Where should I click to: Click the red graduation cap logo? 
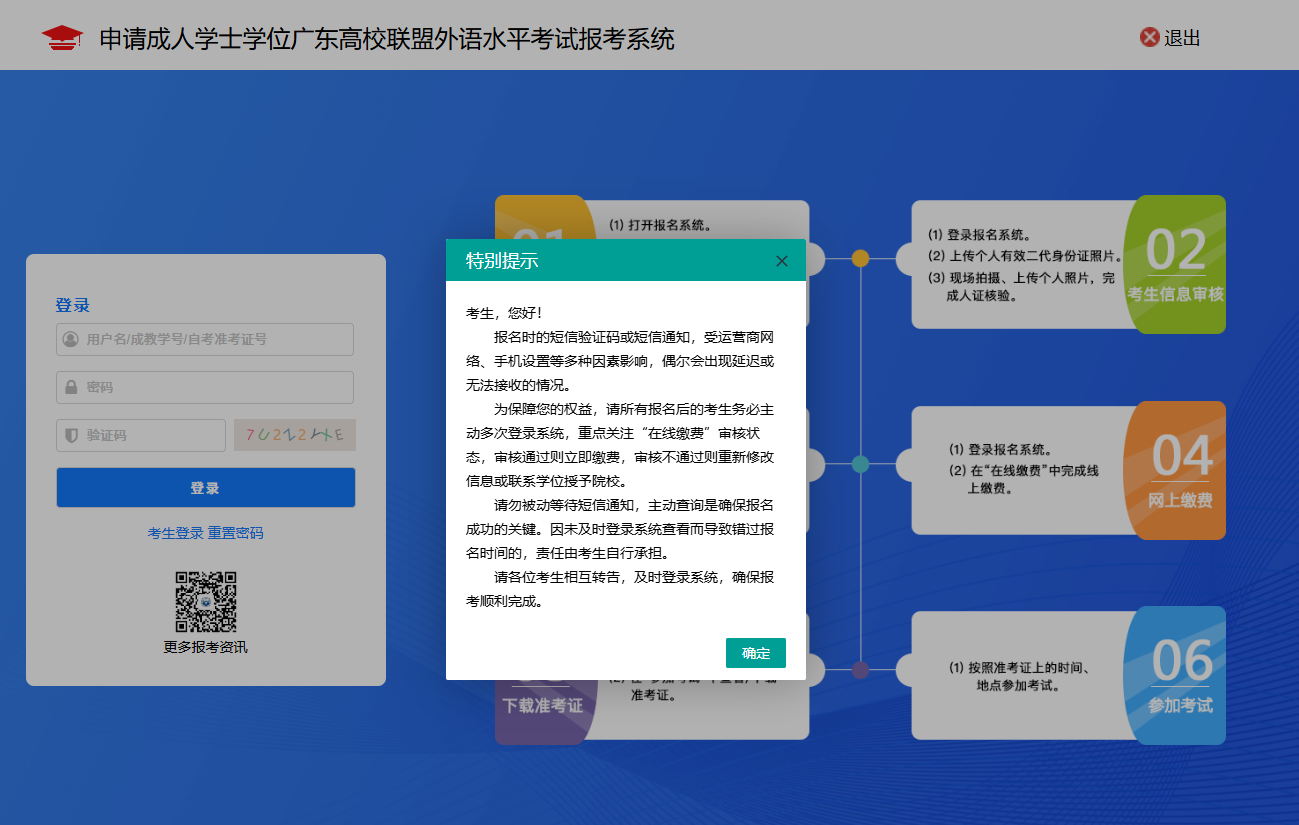62,38
